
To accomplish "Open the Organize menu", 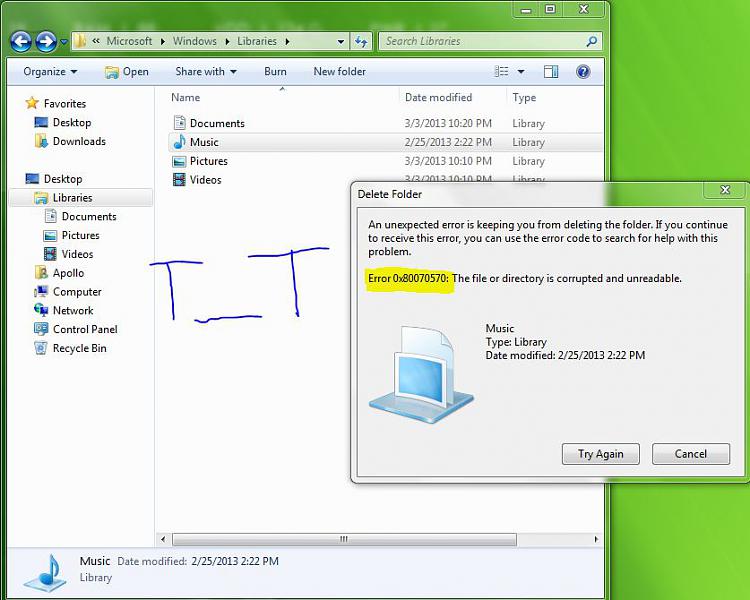I will (x=50, y=72).
